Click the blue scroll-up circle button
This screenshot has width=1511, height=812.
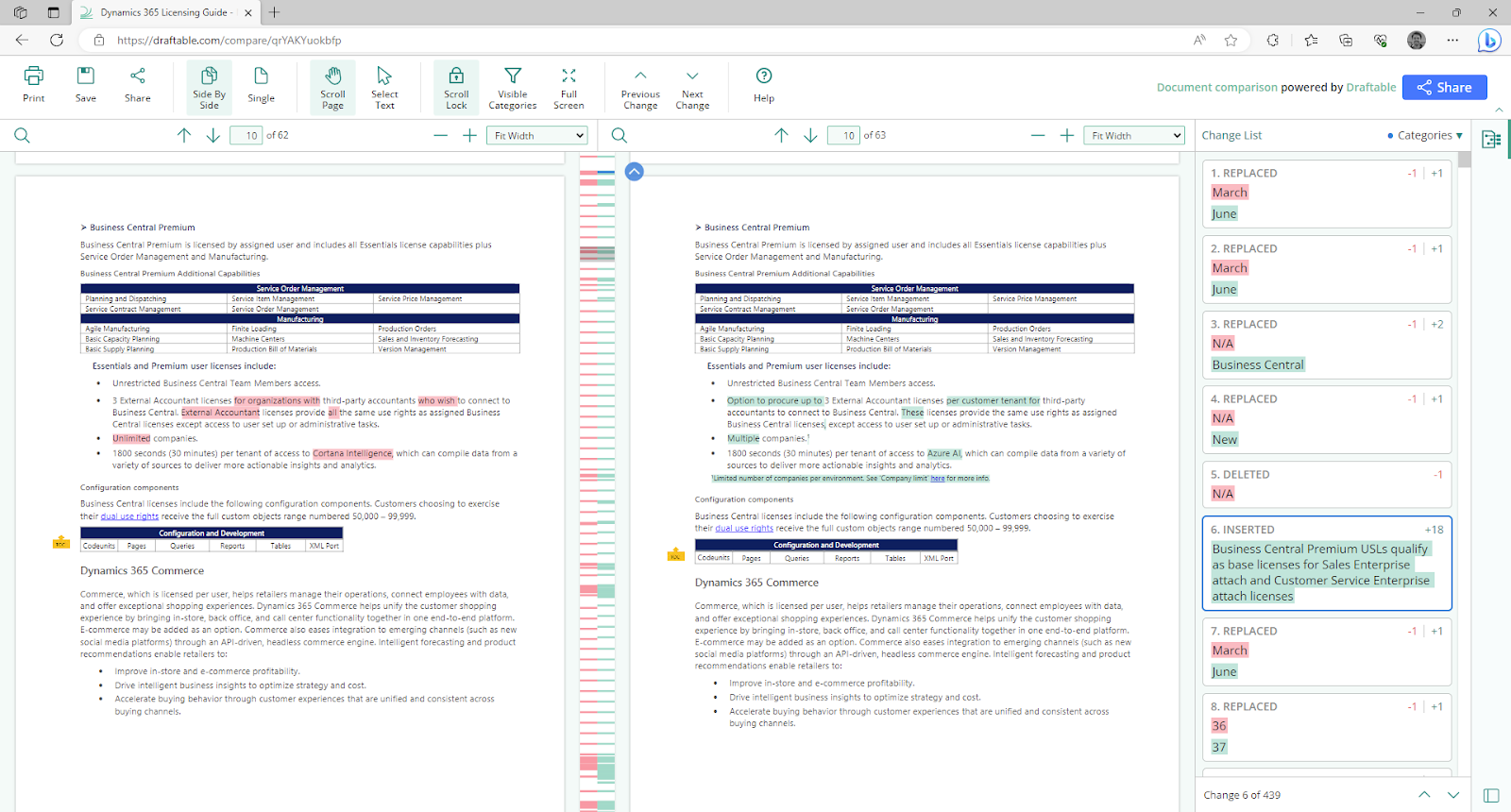pos(635,172)
